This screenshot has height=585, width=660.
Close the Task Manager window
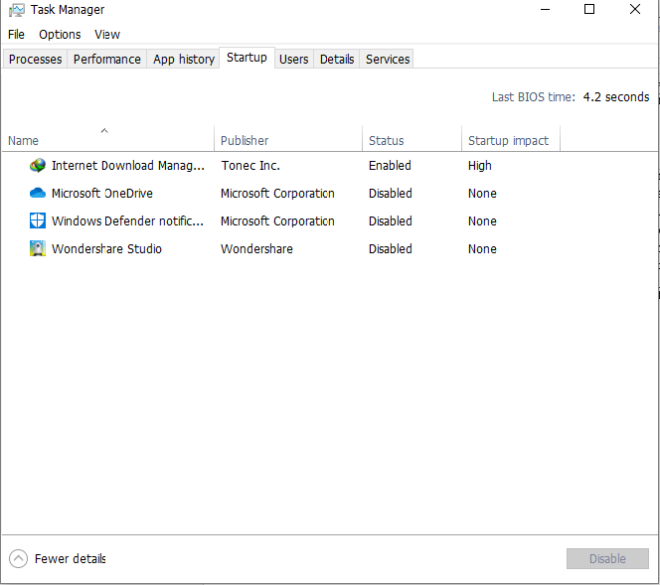[635, 9]
